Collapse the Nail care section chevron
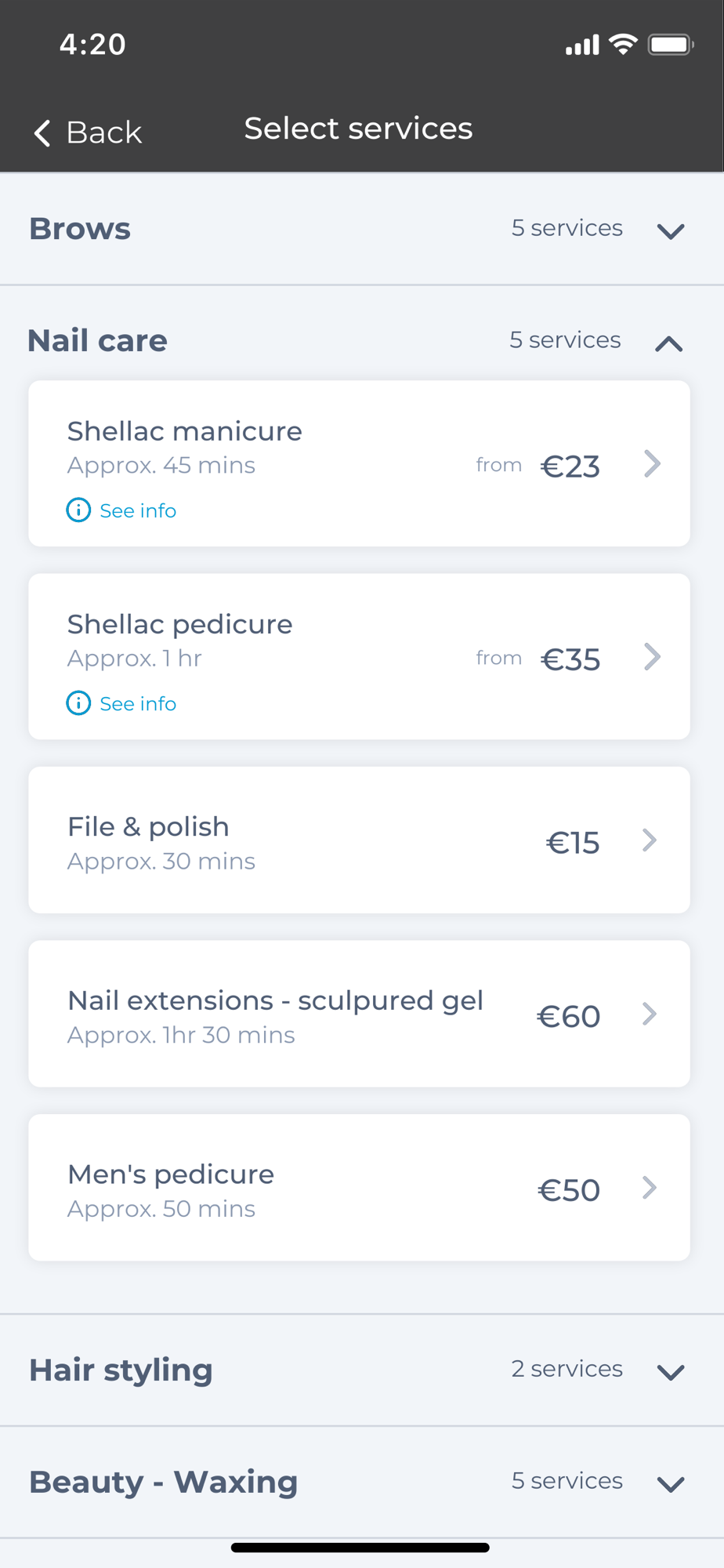Screen dimensions: 724x1568 (668, 343)
